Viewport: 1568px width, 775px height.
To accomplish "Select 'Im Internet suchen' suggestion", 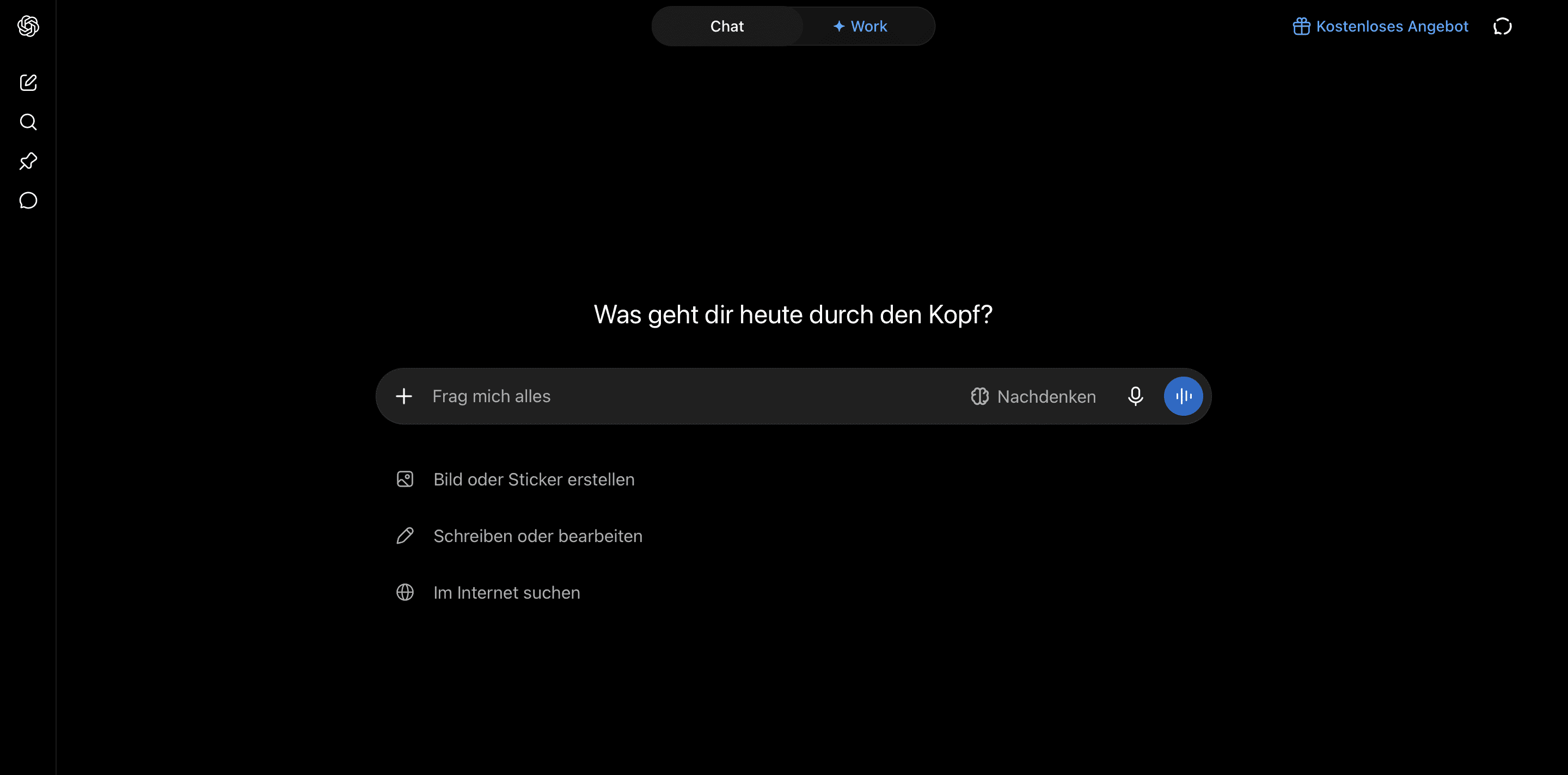I will coord(488,593).
